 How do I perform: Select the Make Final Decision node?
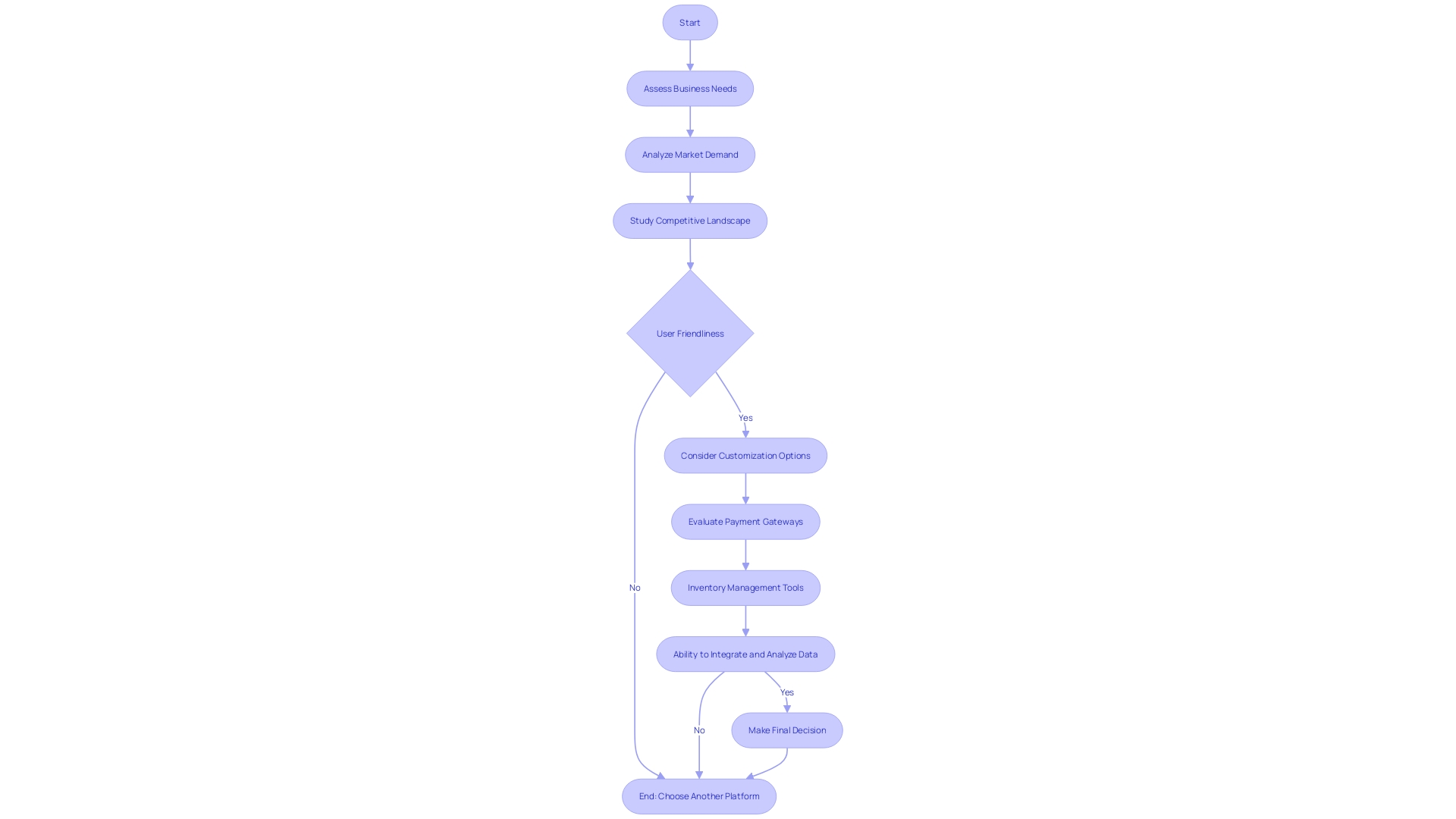tap(787, 729)
